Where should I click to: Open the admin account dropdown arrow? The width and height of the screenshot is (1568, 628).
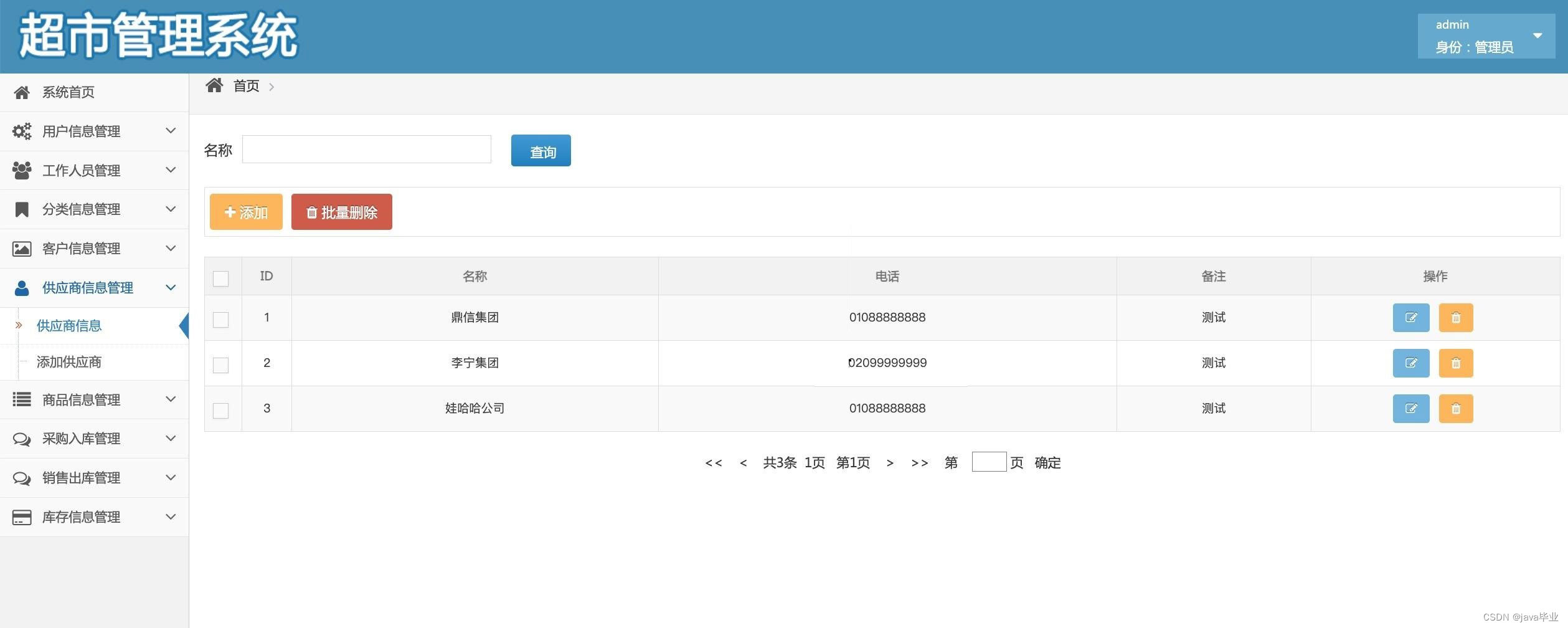click(1537, 36)
